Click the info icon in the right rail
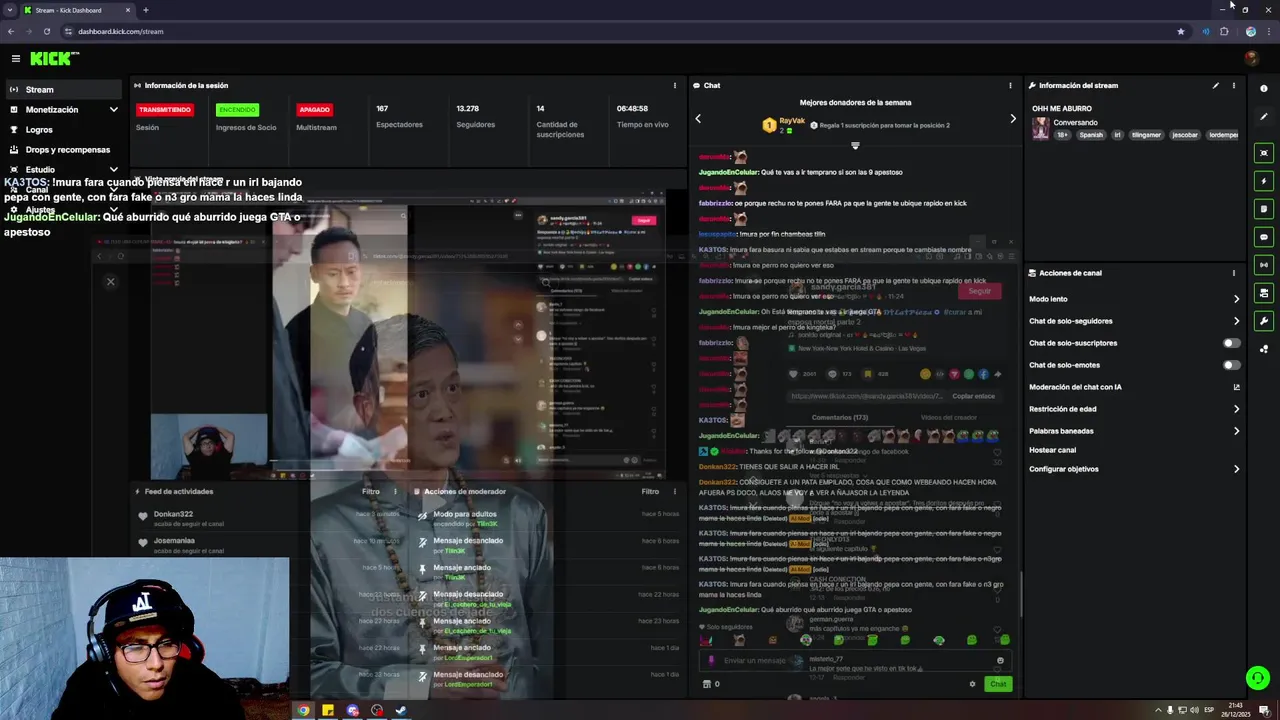Viewport: 1280px width, 720px height. click(x=1264, y=89)
